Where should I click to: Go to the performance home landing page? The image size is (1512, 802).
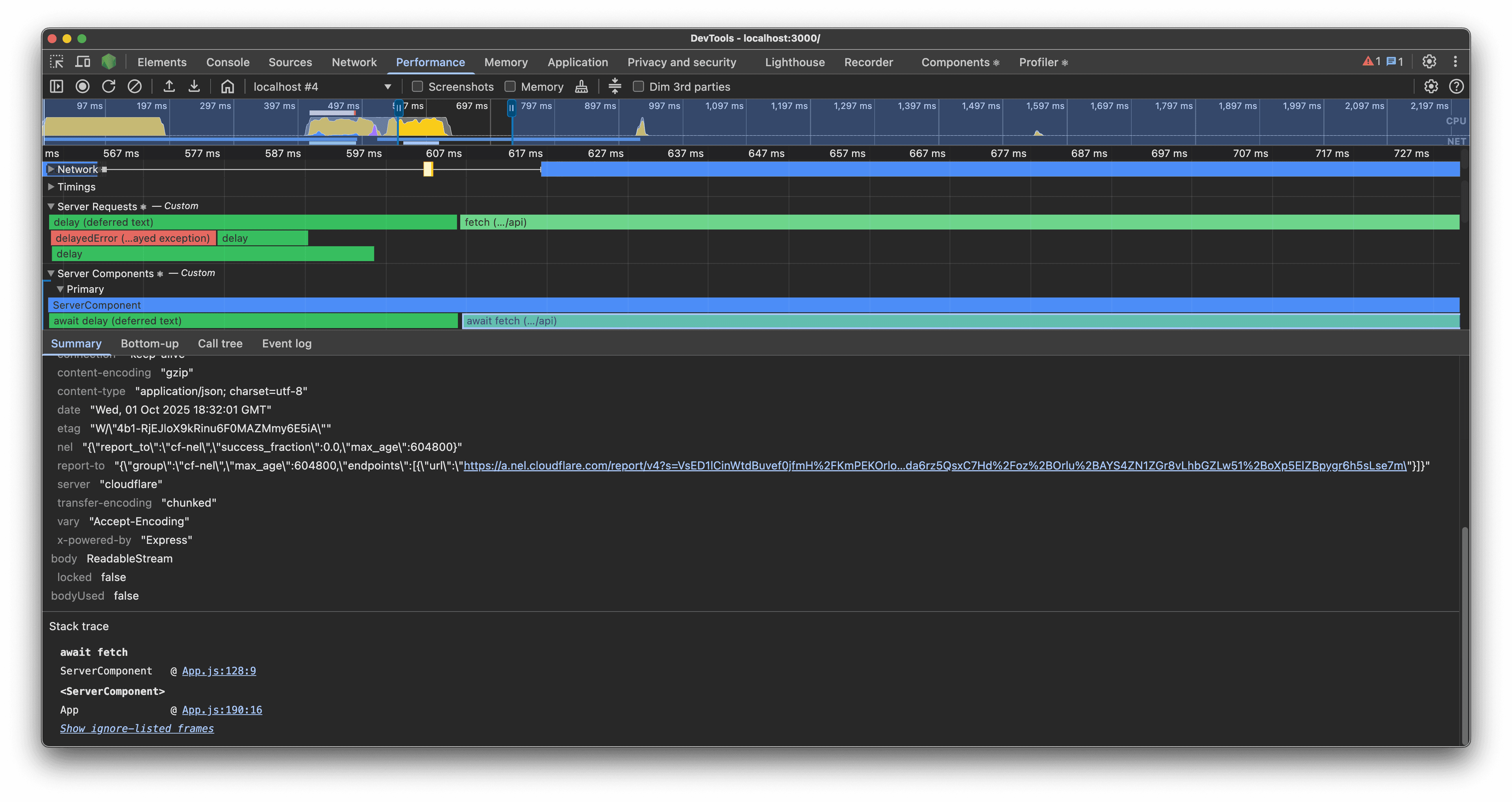[x=227, y=86]
